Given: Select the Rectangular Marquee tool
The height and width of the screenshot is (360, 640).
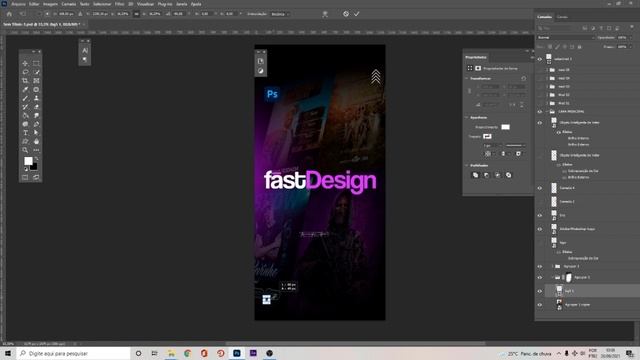Looking at the screenshot, I should [x=36, y=63].
